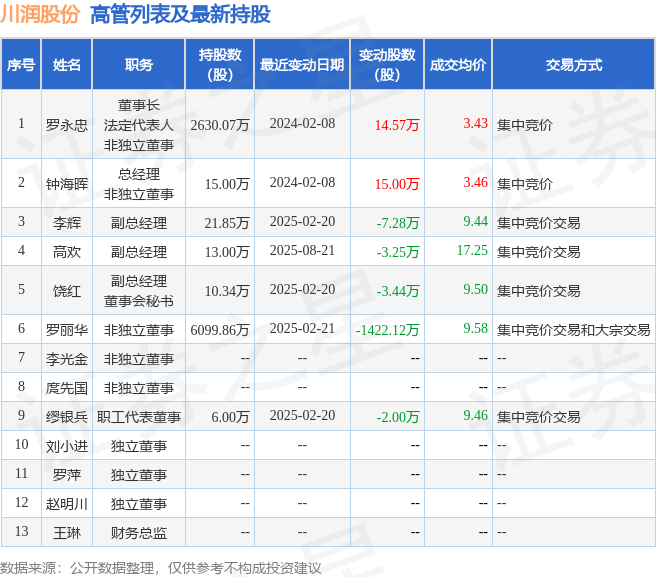656x577 pixels.
Task: Click holdings value 21.85万
Action: [x=227, y=223]
